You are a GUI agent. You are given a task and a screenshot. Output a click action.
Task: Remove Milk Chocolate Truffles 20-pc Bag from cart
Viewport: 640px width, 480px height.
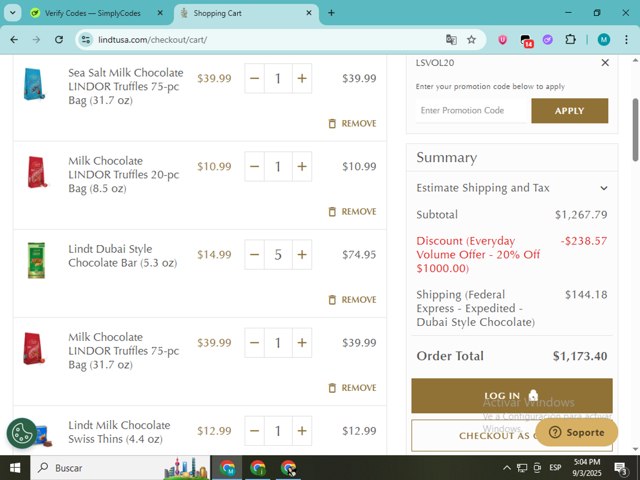[x=352, y=211]
